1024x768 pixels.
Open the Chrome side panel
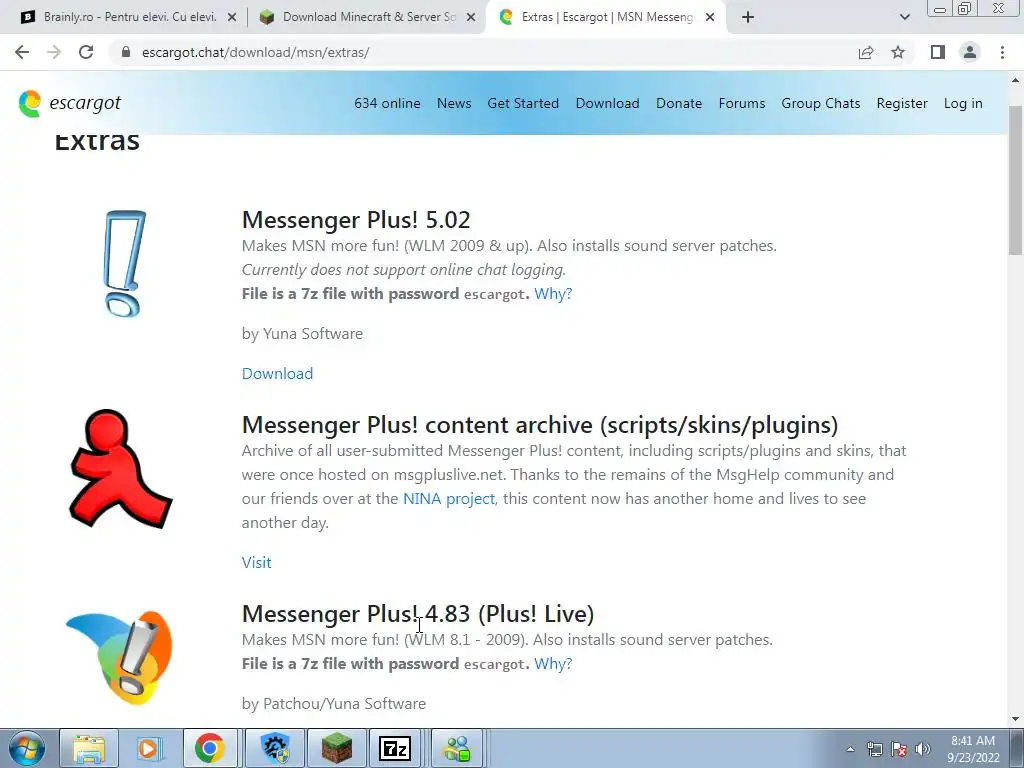pyautogui.click(x=938, y=52)
